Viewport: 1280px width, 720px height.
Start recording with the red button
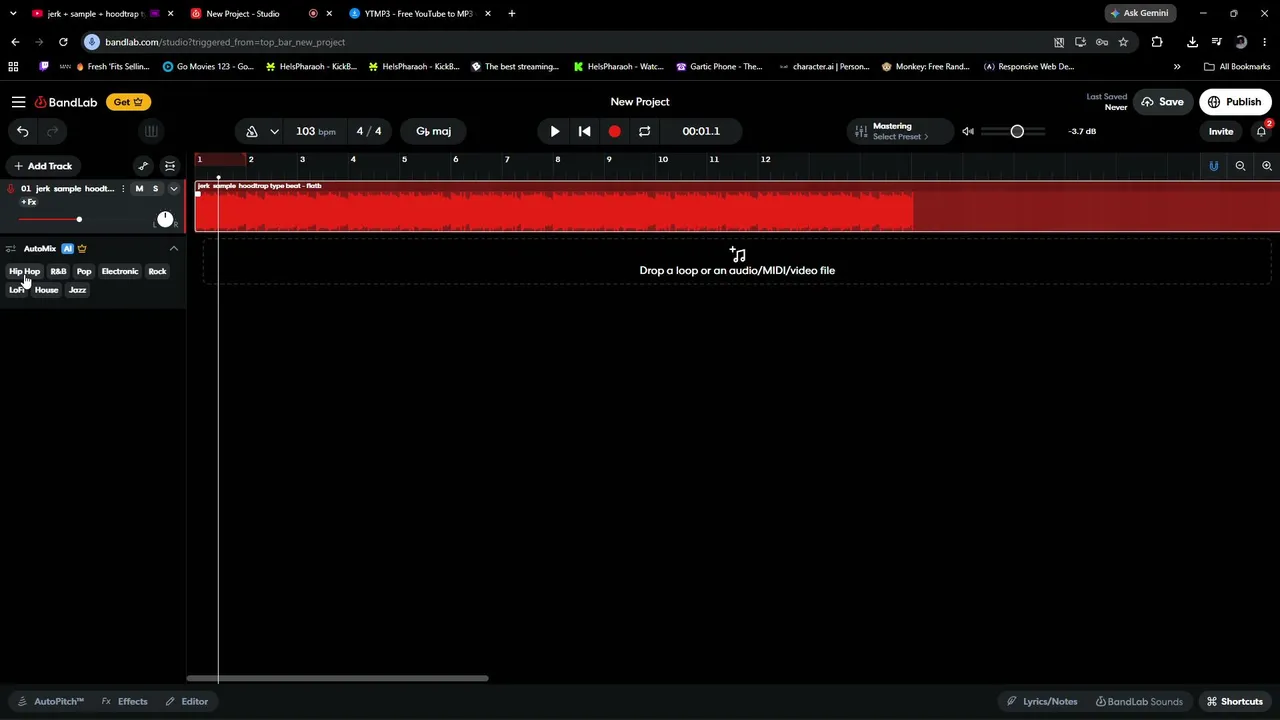tap(614, 131)
